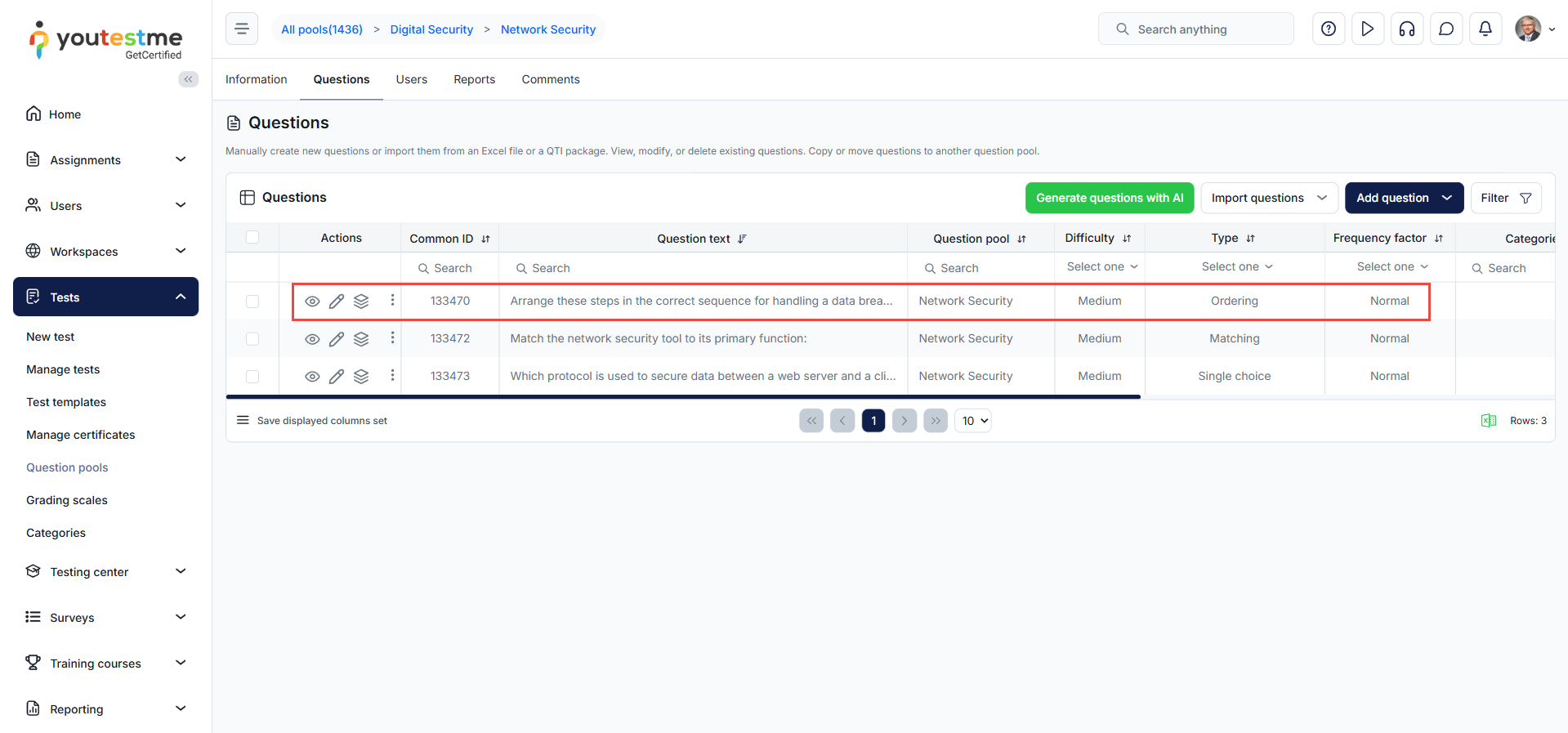Preview question 133470 with the eye icon
Viewport: 1568px width, 733px height.
click(x=312, y=302)
